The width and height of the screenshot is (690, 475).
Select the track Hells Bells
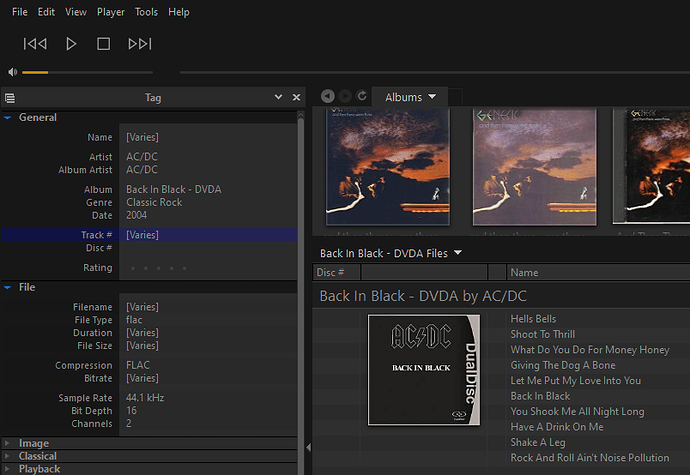[x=533, y=319]
